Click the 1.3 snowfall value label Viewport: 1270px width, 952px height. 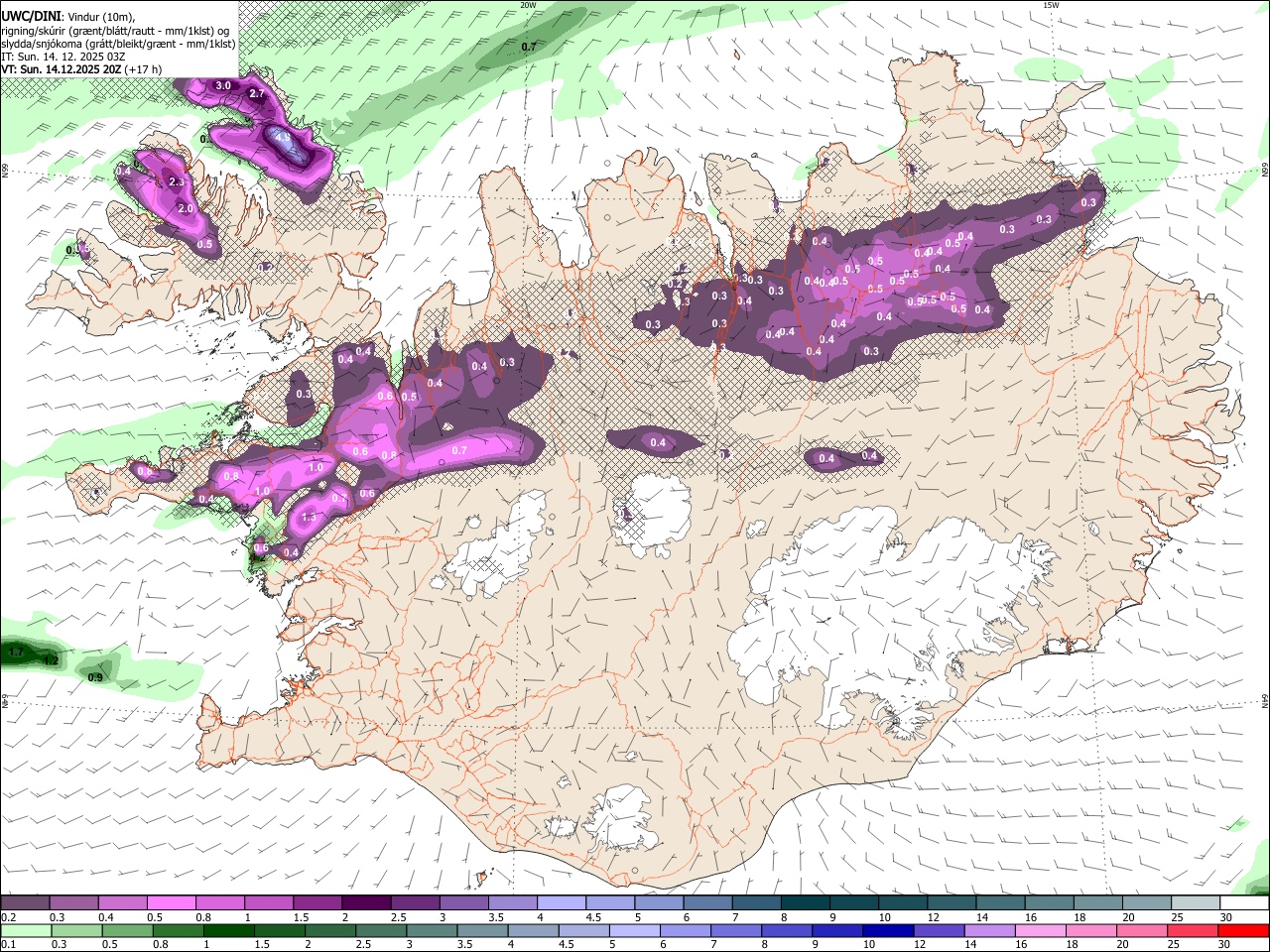click(309, 517)
